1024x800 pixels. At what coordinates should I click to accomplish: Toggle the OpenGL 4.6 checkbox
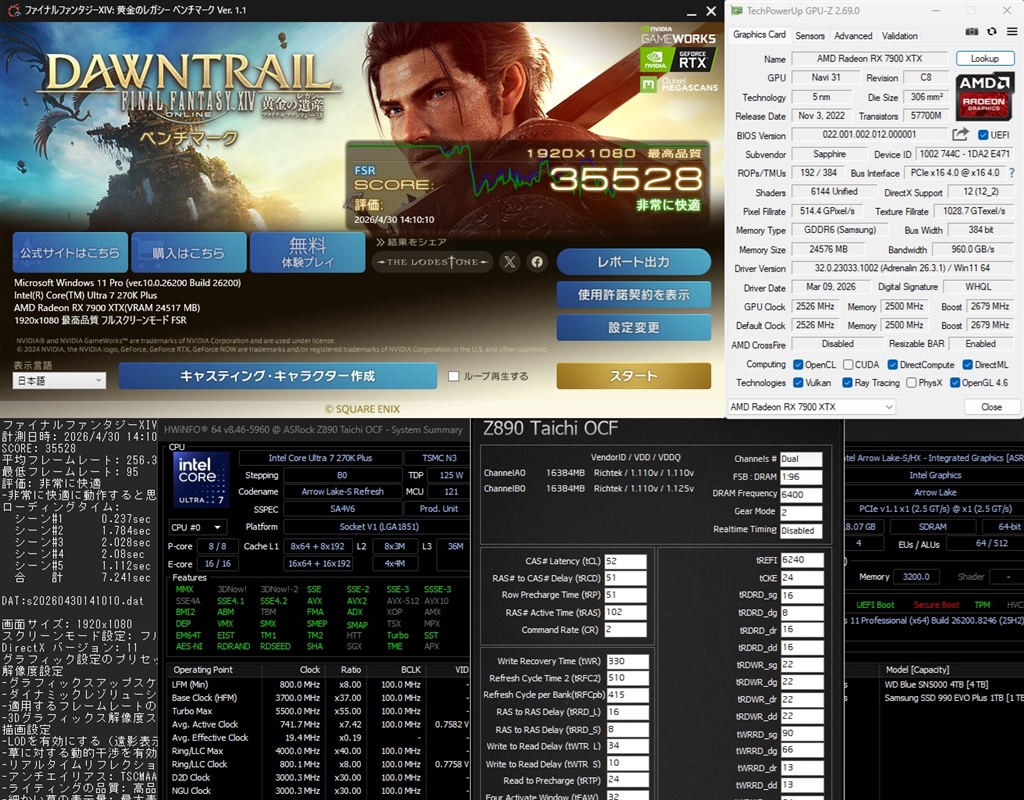pyautogui.click(x=955, y=383)
